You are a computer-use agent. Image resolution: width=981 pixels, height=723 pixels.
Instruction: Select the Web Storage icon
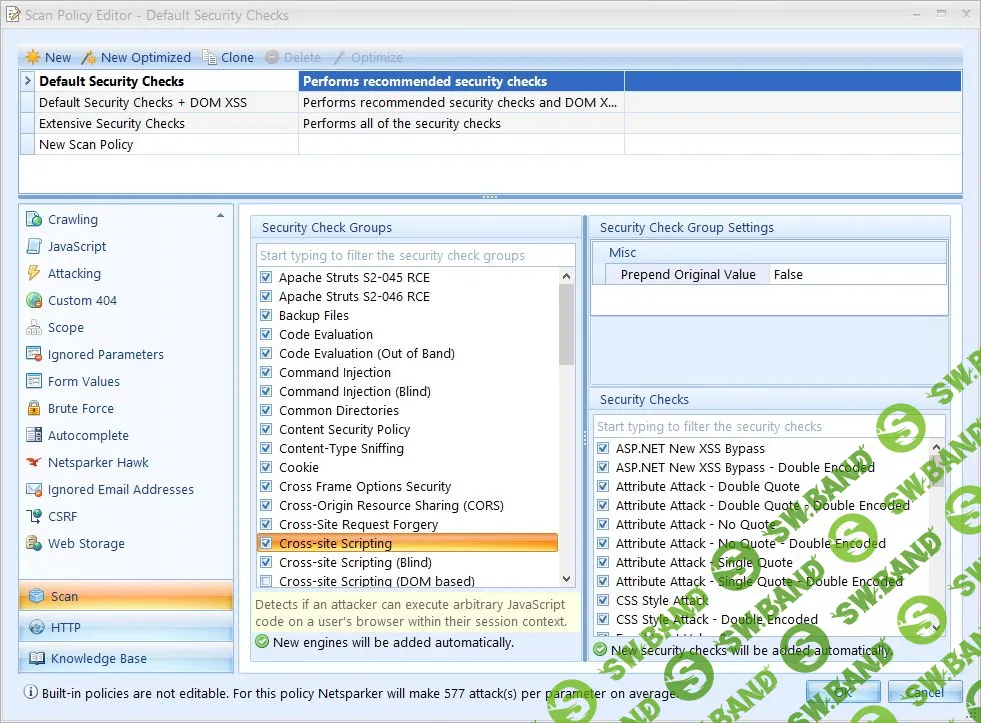(x=34, y=543)
